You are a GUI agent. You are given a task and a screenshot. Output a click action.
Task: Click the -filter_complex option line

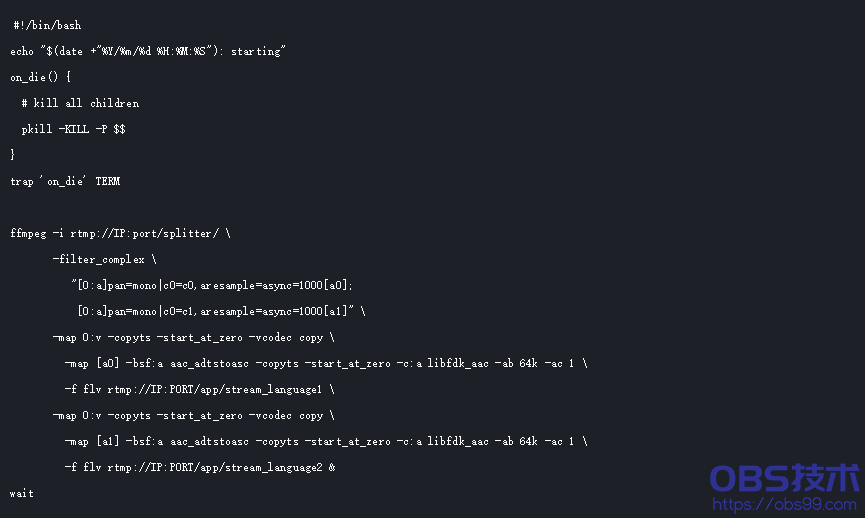point(104,259)
